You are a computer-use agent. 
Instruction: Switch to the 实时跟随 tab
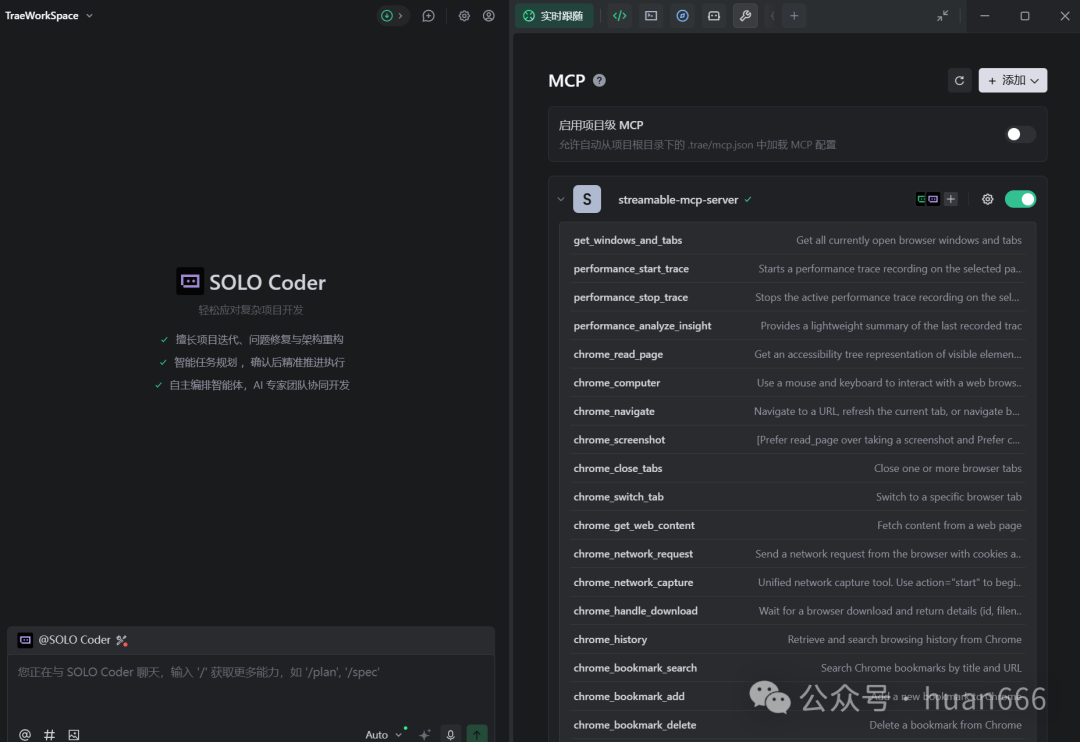tap(554, 16)
